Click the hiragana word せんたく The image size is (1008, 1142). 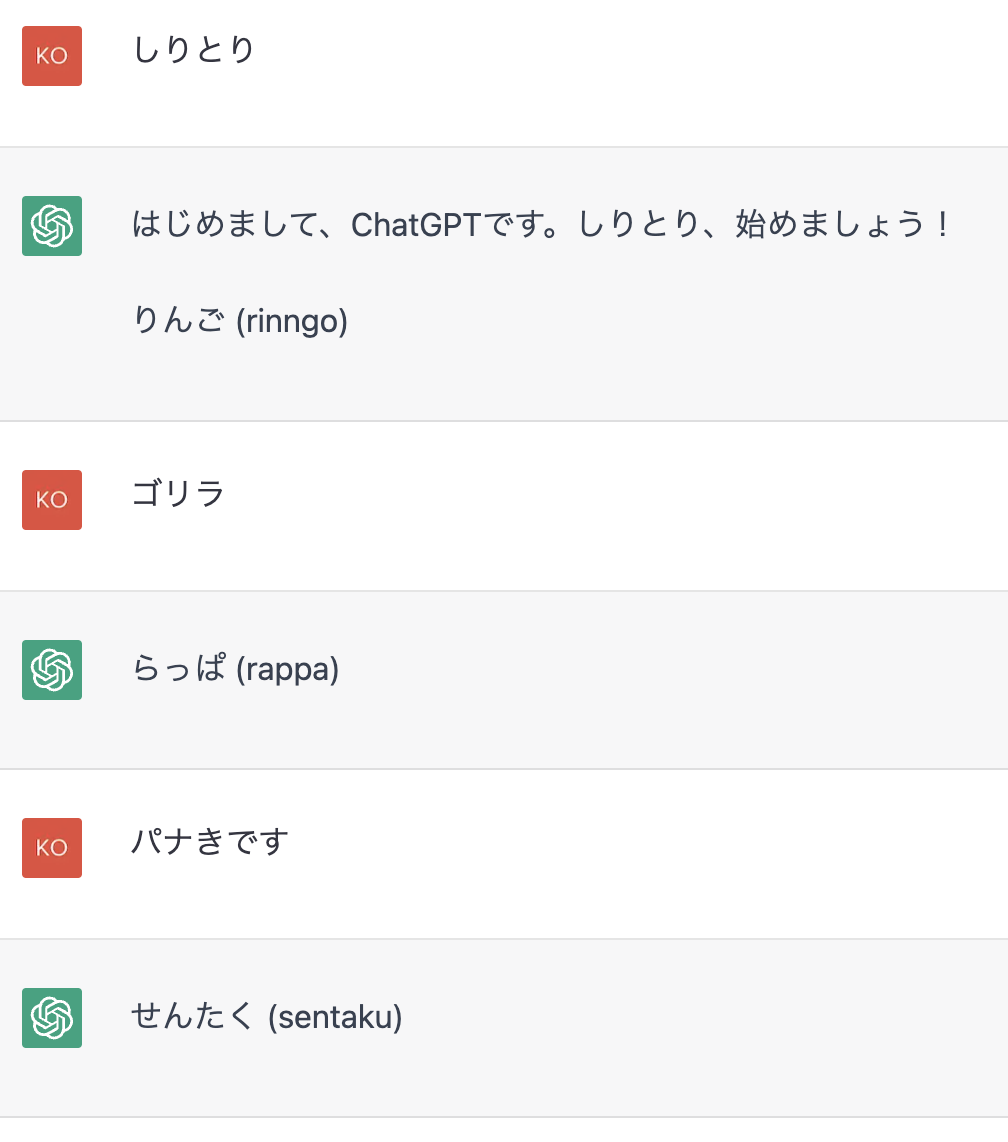click(193, 1016)
